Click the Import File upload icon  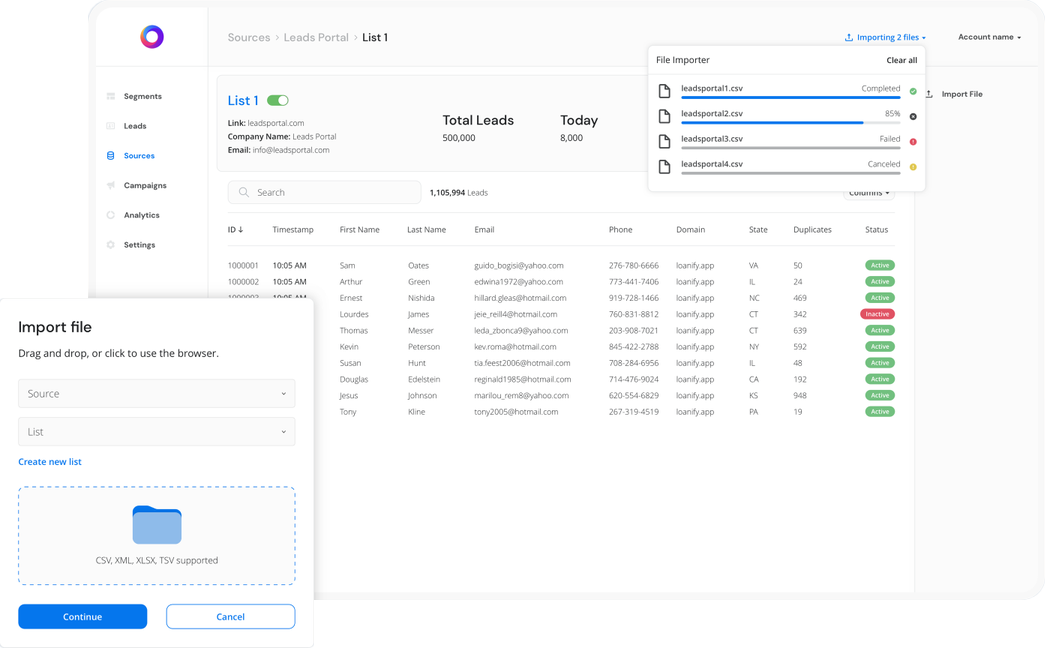coord(928,94)
